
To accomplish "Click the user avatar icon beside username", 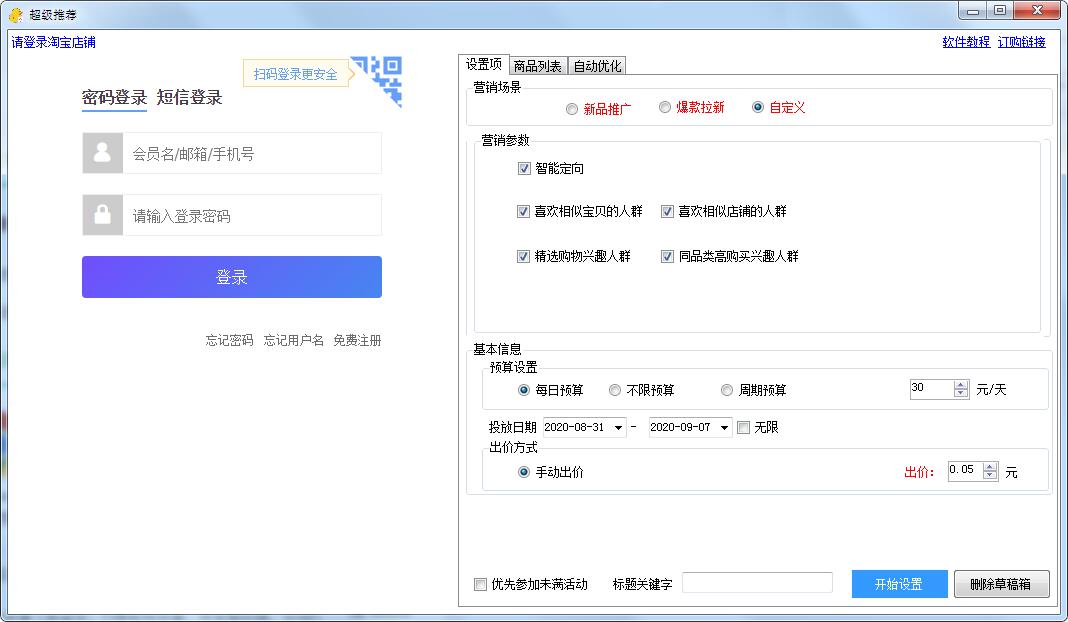I will tap(102, 153).
